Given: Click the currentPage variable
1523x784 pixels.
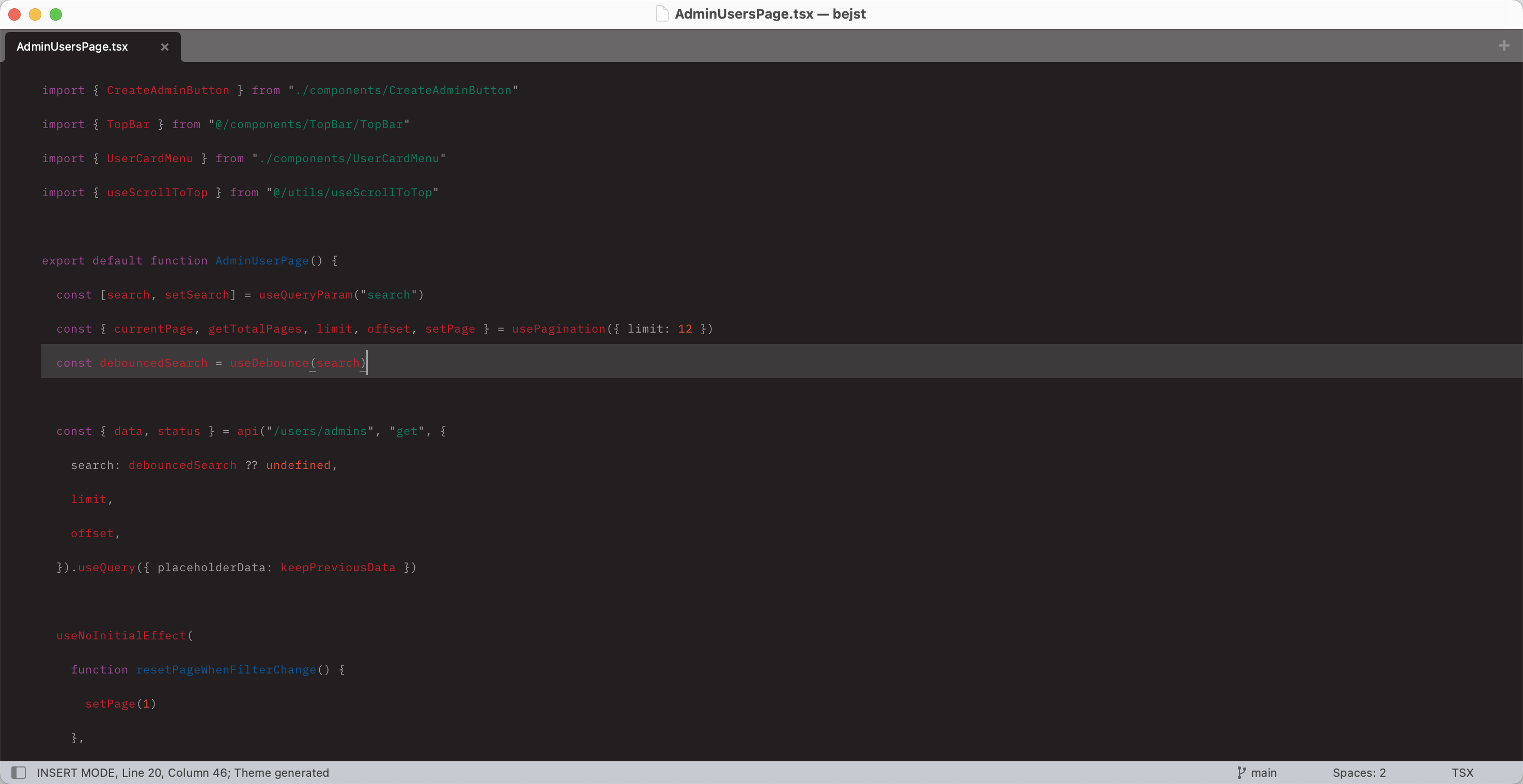Looking at the screenshot, I should (x=154, y=329).
